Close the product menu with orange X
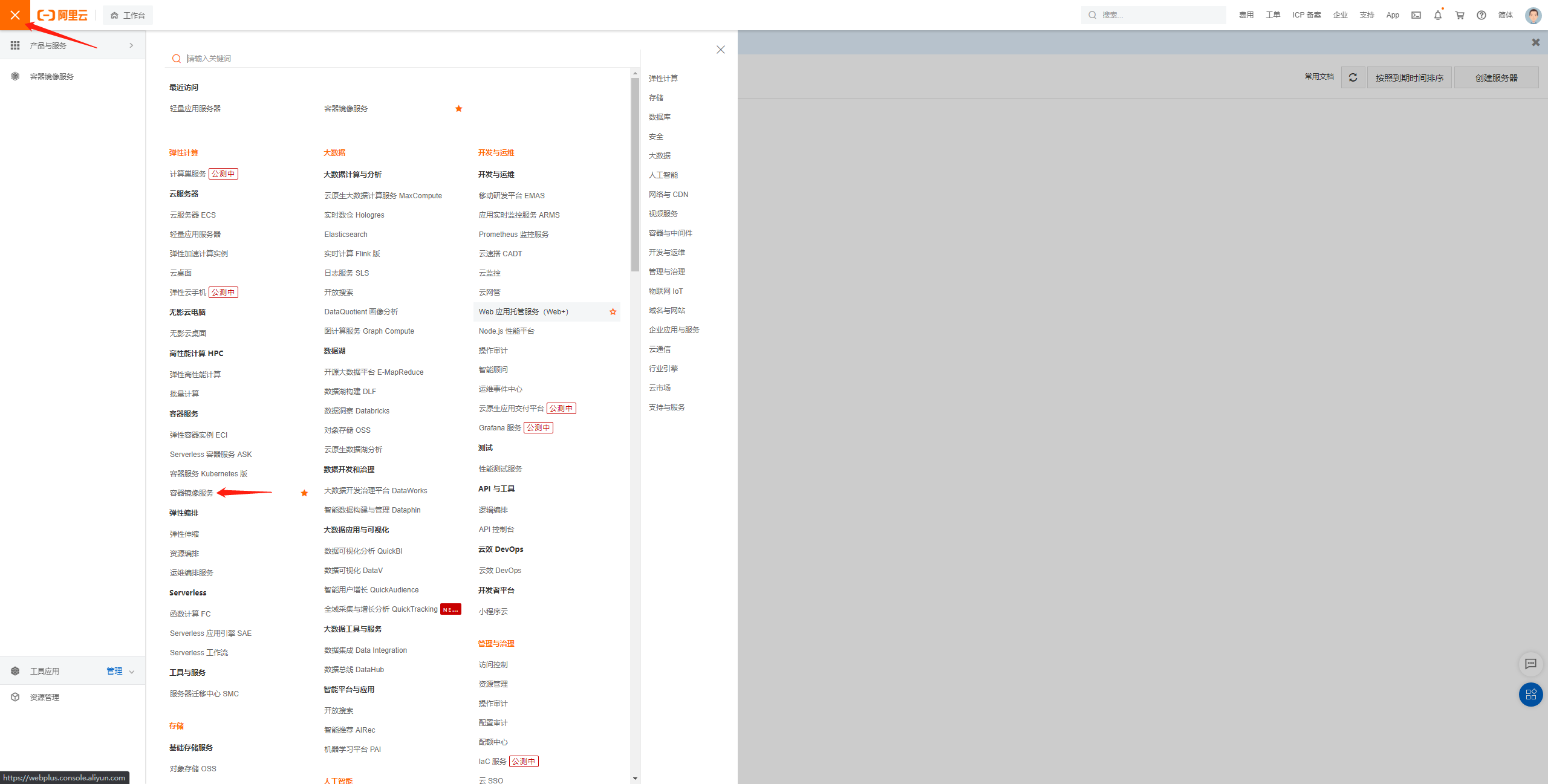Viewport: 1548px width, 784px height. point(15,15)
